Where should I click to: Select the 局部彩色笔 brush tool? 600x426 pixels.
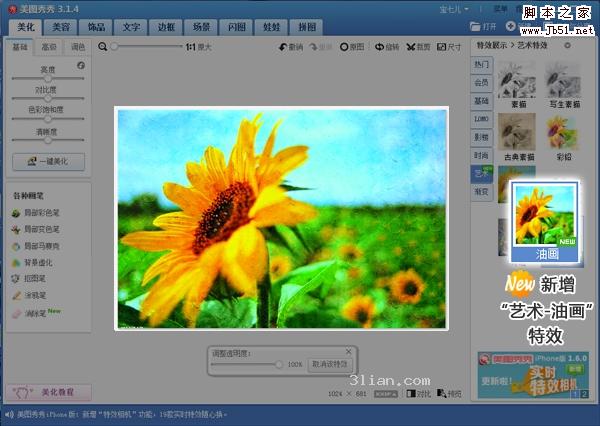(x=36, y=213)
